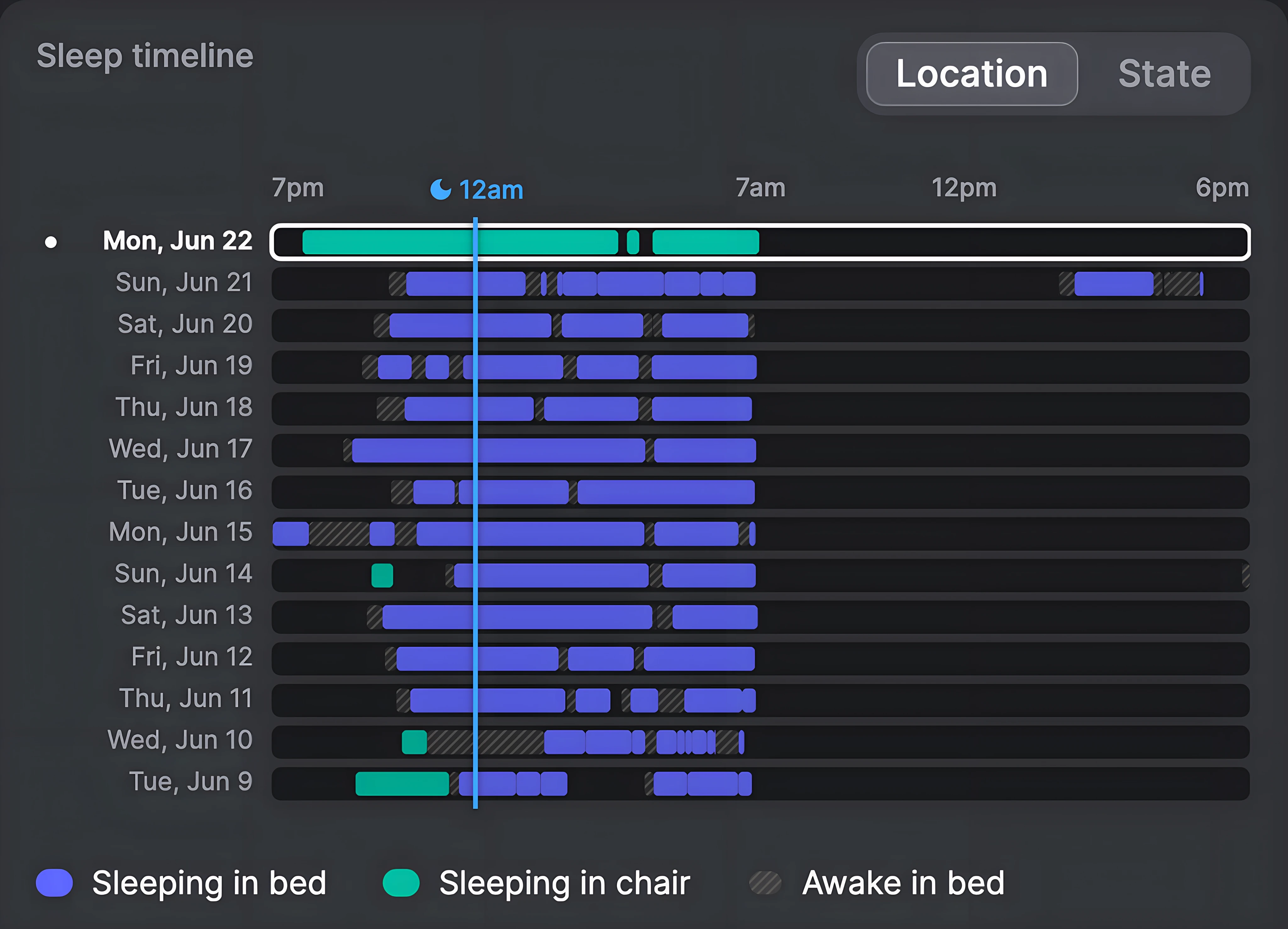Click the tiny green segment on Jun 22
Viewport: 1288px width, 929px height.
(x=633, y=242)
